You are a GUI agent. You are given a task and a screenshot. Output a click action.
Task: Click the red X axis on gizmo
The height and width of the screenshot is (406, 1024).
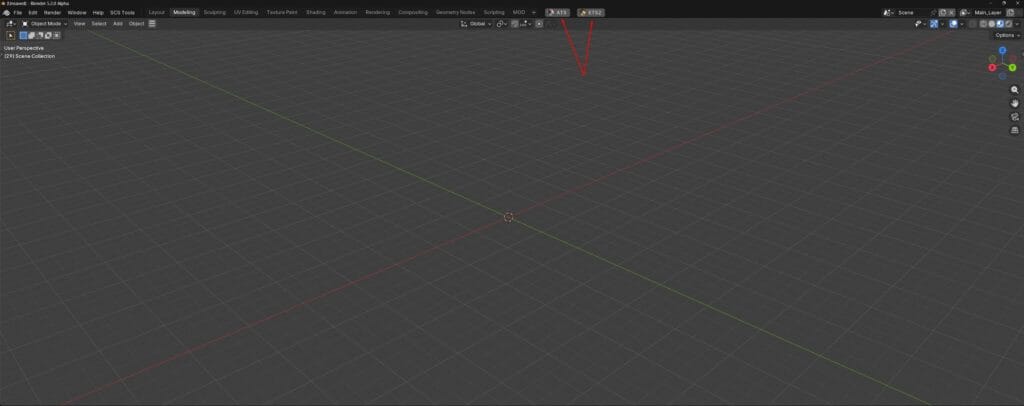click(x=993, y=67)
